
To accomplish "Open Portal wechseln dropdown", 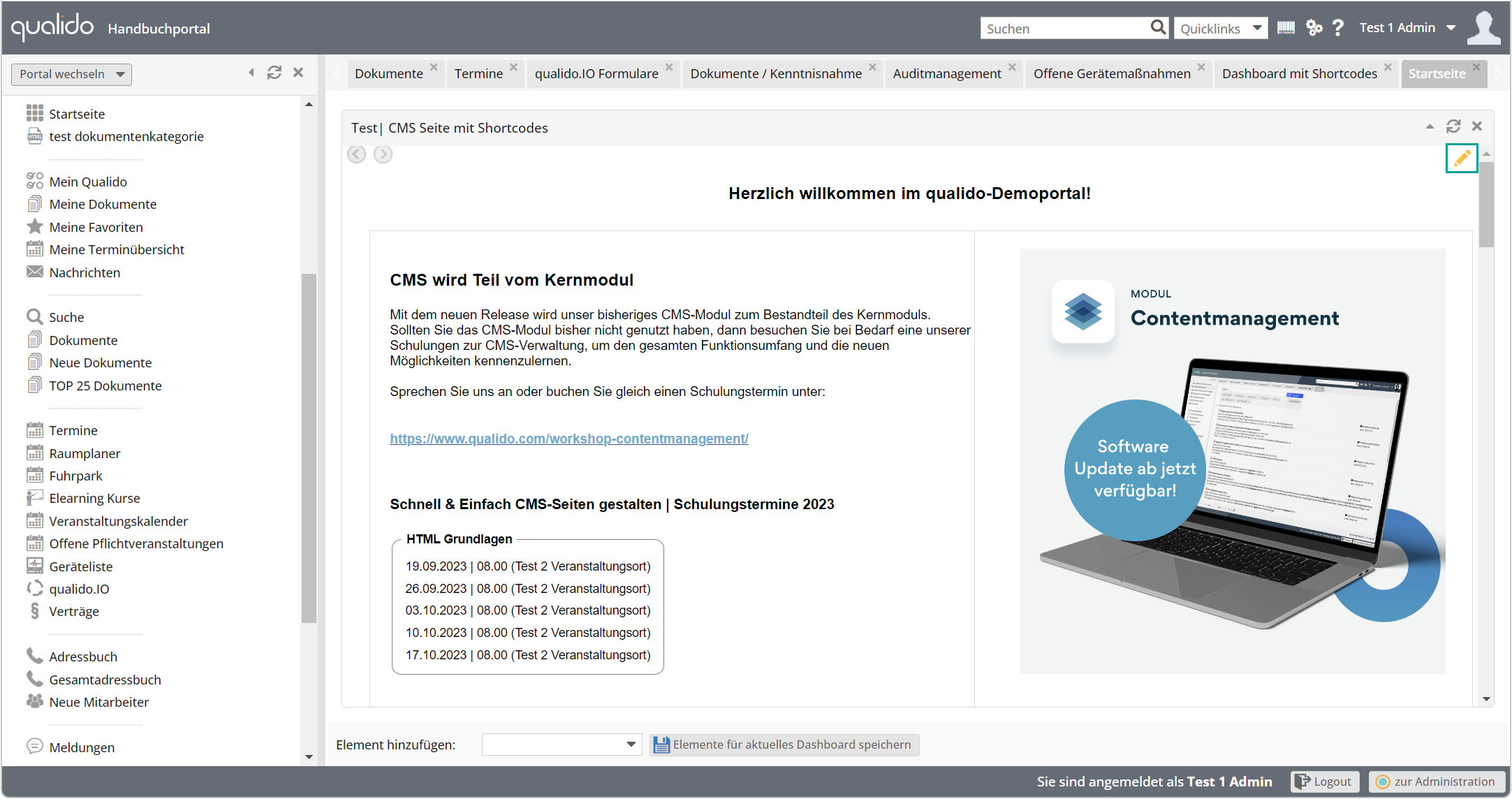I will click(x=71, y=74).
